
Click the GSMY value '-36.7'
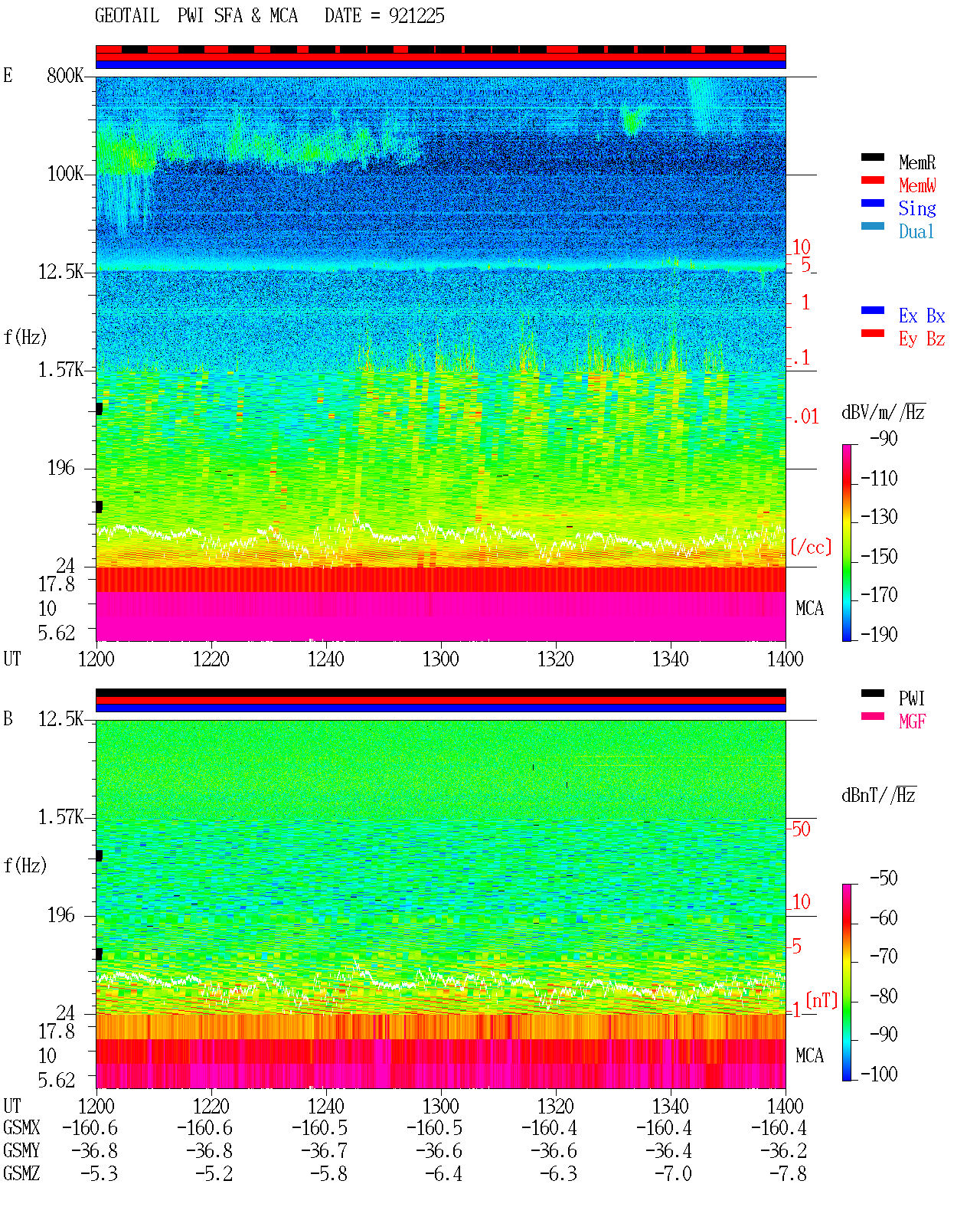tap(324, 1151)
